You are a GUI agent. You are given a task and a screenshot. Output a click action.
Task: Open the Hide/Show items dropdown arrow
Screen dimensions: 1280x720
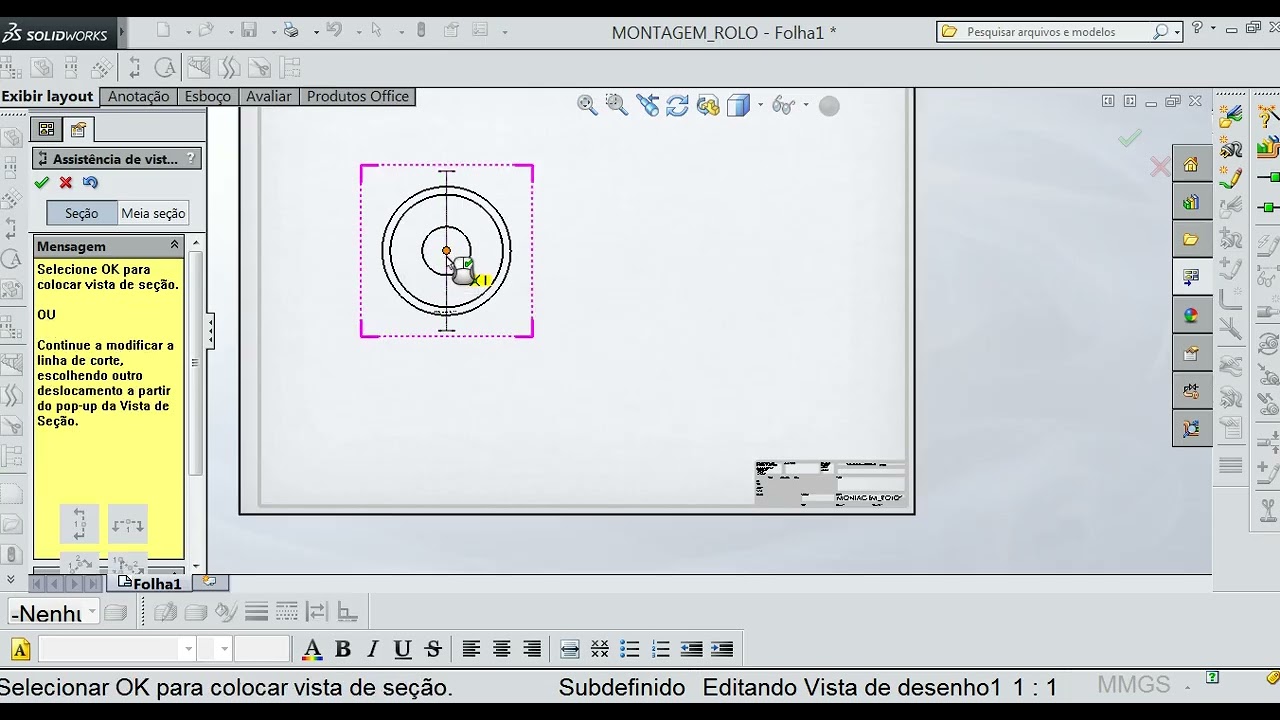pyautogui.click(x=806, y=105)
